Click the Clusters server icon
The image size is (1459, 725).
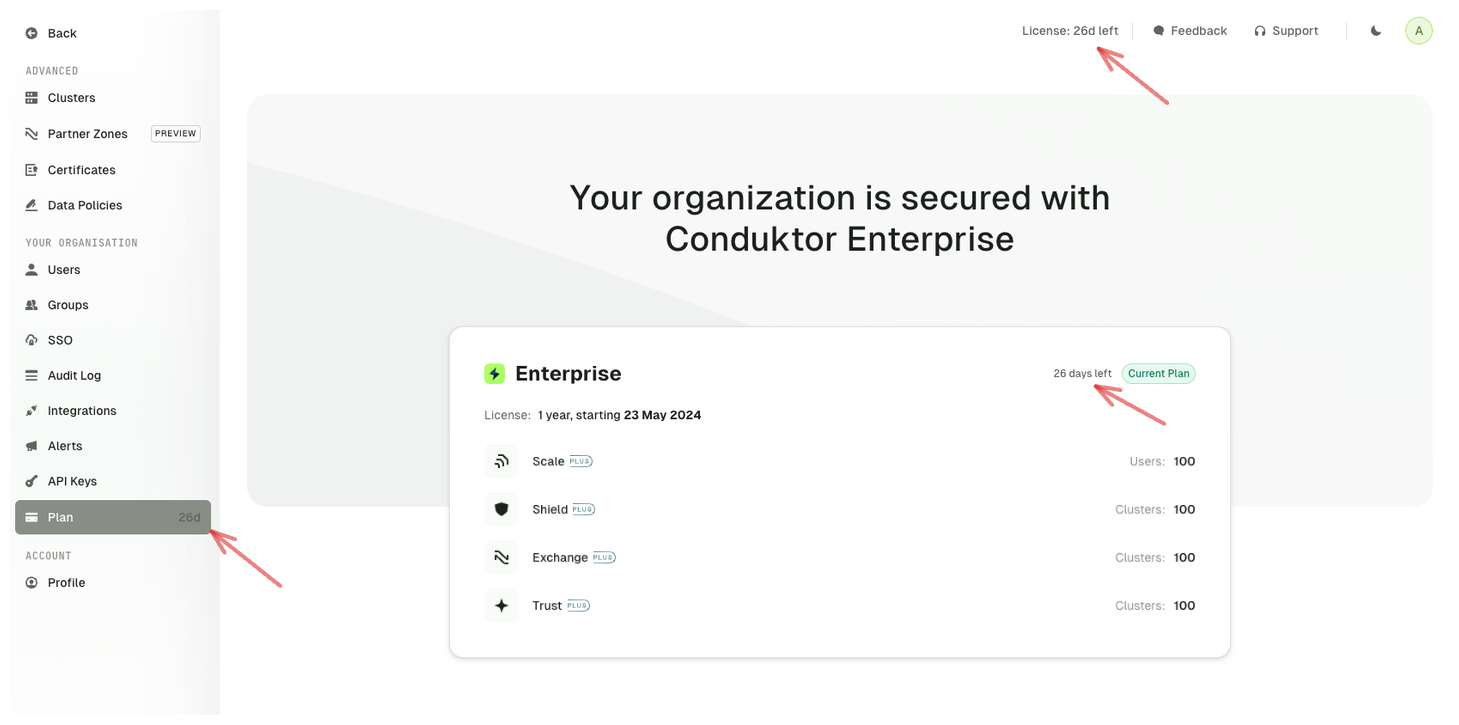32,98
